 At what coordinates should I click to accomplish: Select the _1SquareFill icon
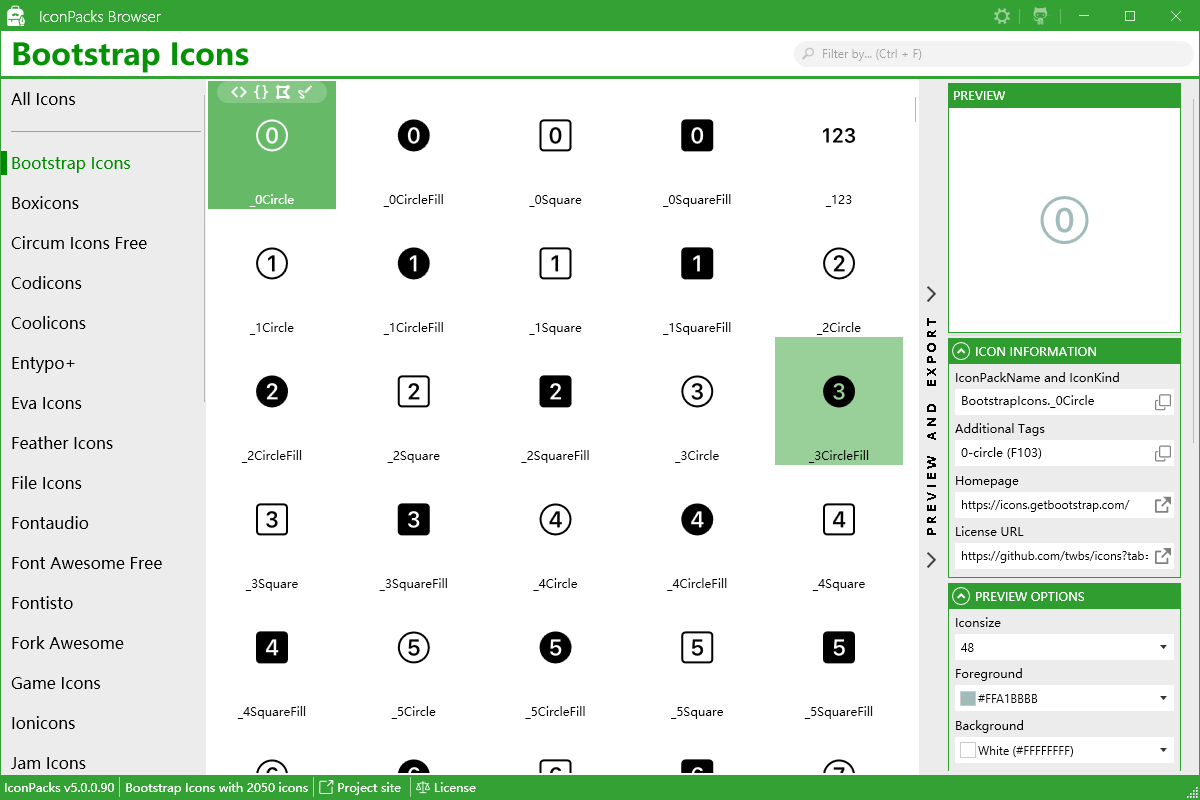[x=697, y=273]
